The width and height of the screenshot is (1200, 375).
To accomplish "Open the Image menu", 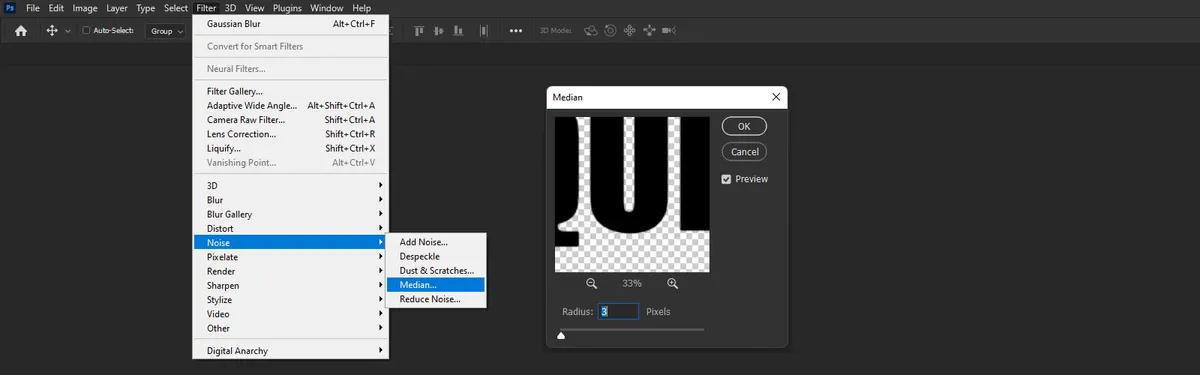I will (x=85, y=8).
